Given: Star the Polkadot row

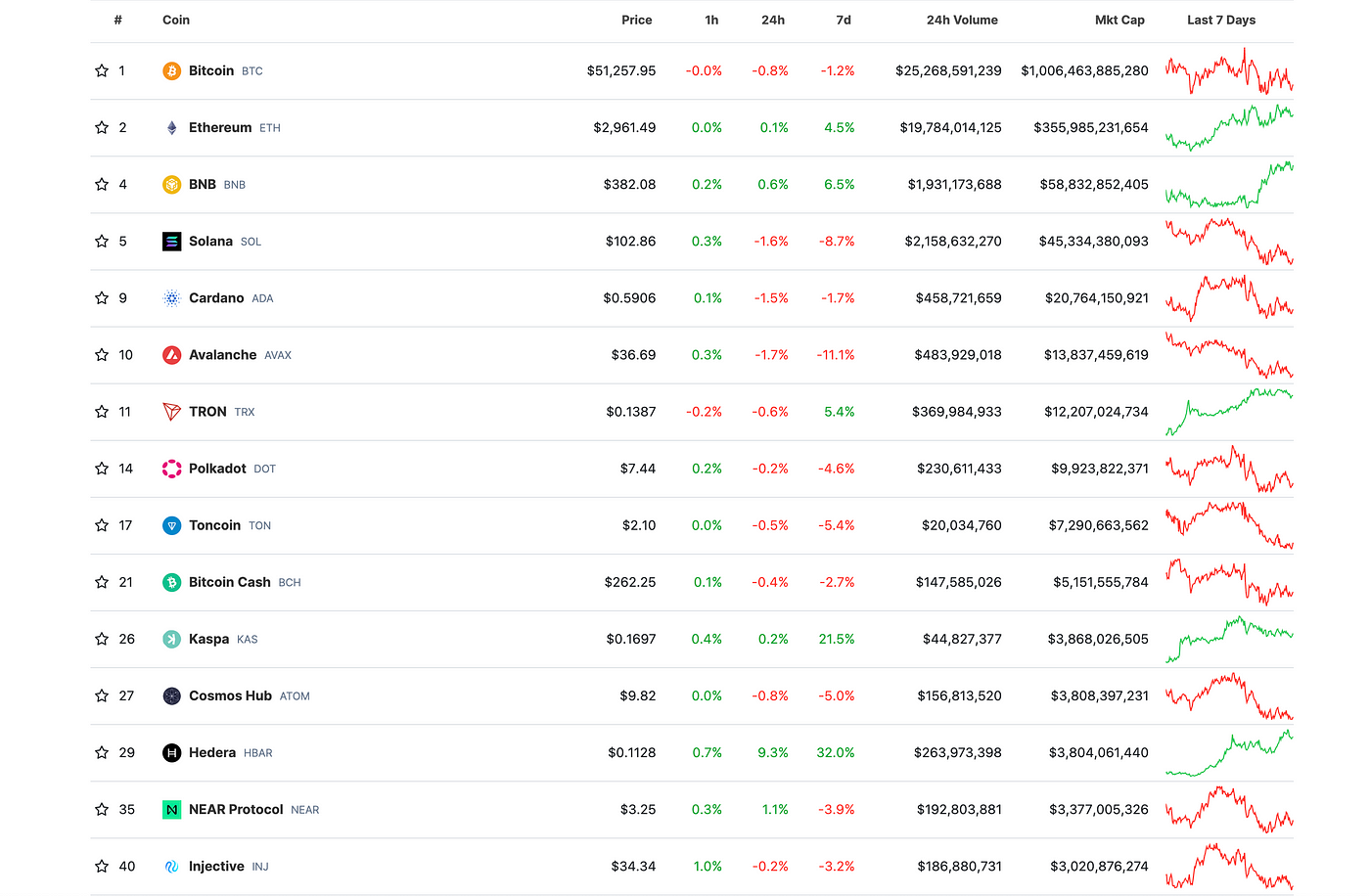Looking at the screenshot, I should pos(102,468).
